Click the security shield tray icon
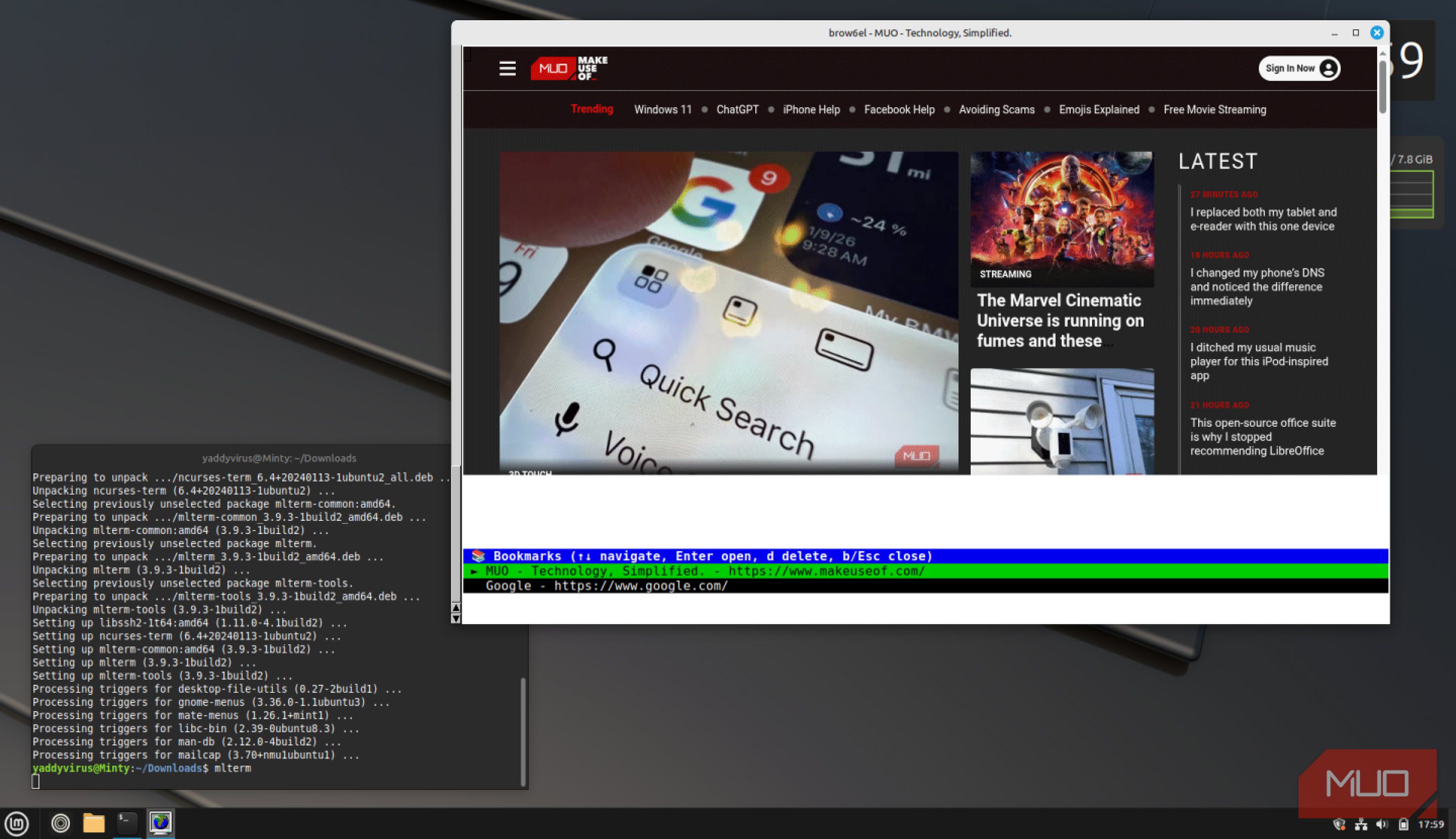The image size is (1456, 839). (x=1339, y=825)
